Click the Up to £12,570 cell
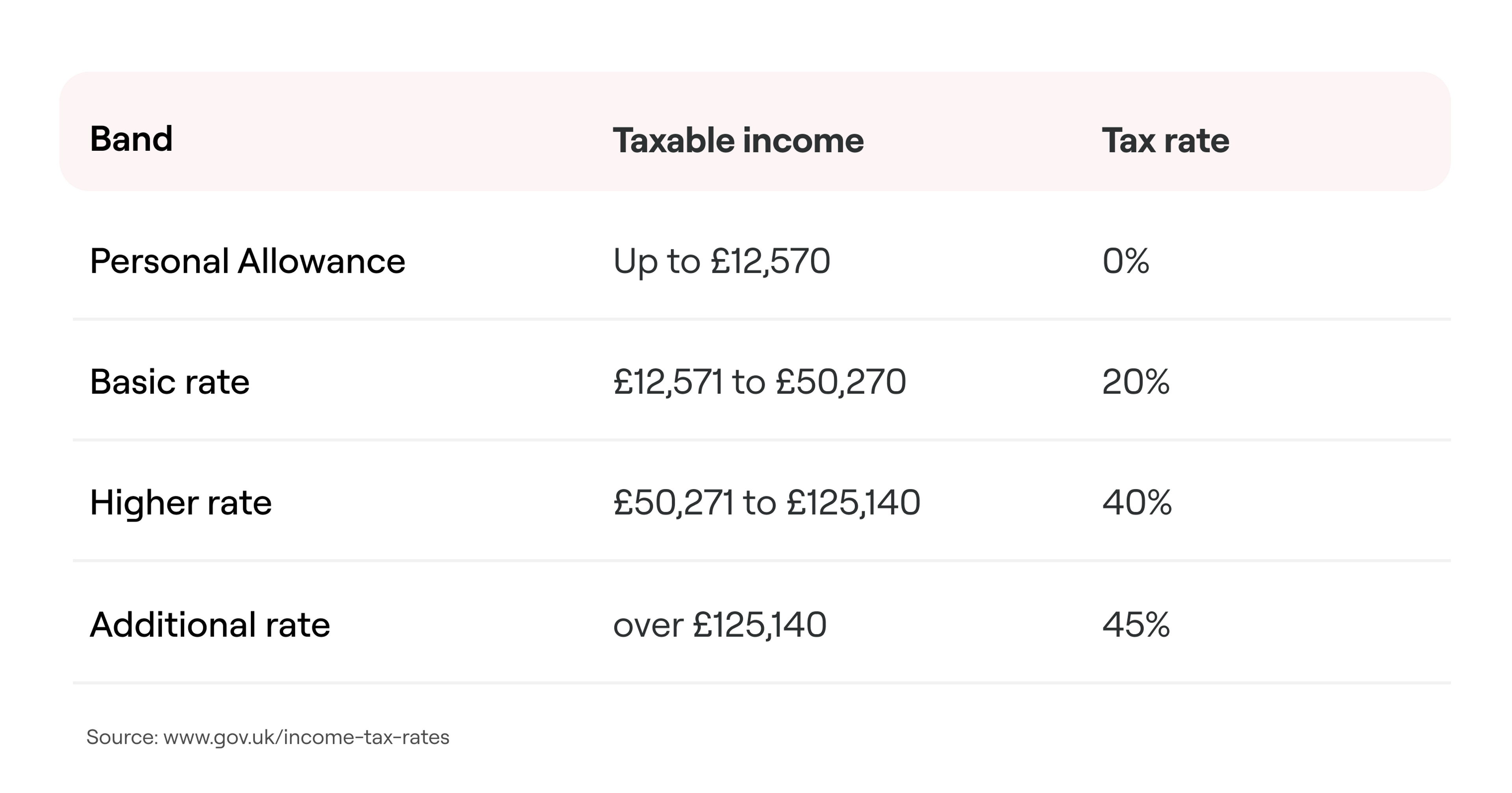The image size is (1512, 793). 721,261
